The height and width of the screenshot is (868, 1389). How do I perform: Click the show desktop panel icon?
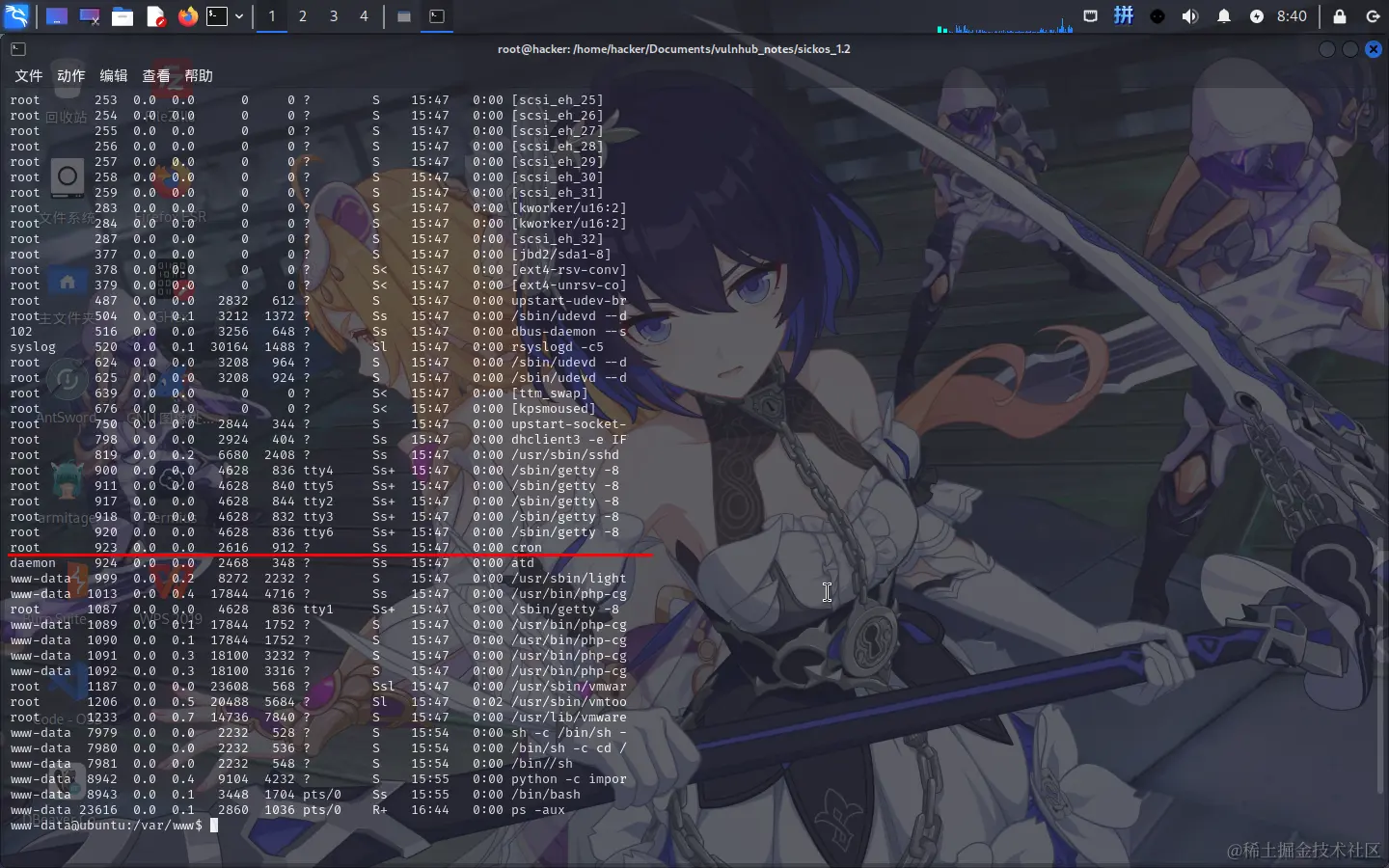(x=57, y=16)
